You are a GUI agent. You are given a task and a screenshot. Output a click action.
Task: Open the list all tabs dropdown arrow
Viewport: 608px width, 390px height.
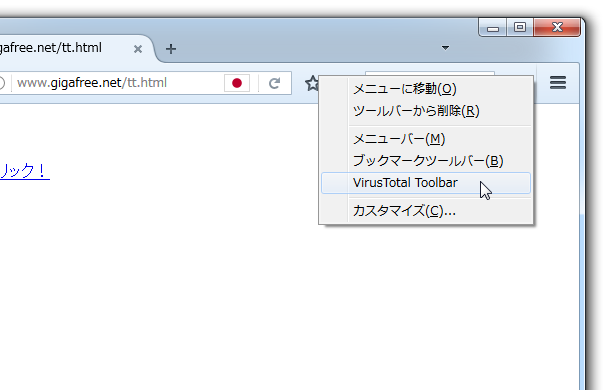click(445, 48)
